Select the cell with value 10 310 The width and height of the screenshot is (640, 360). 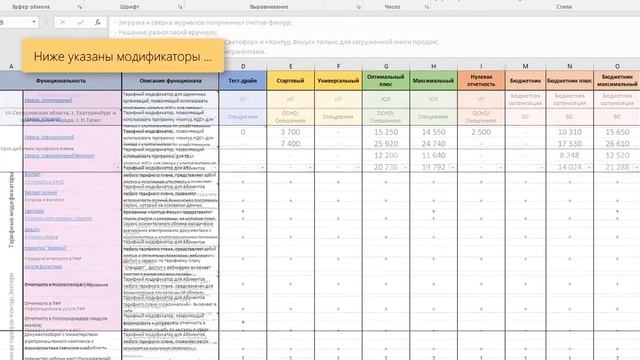(x=569, y=132)
